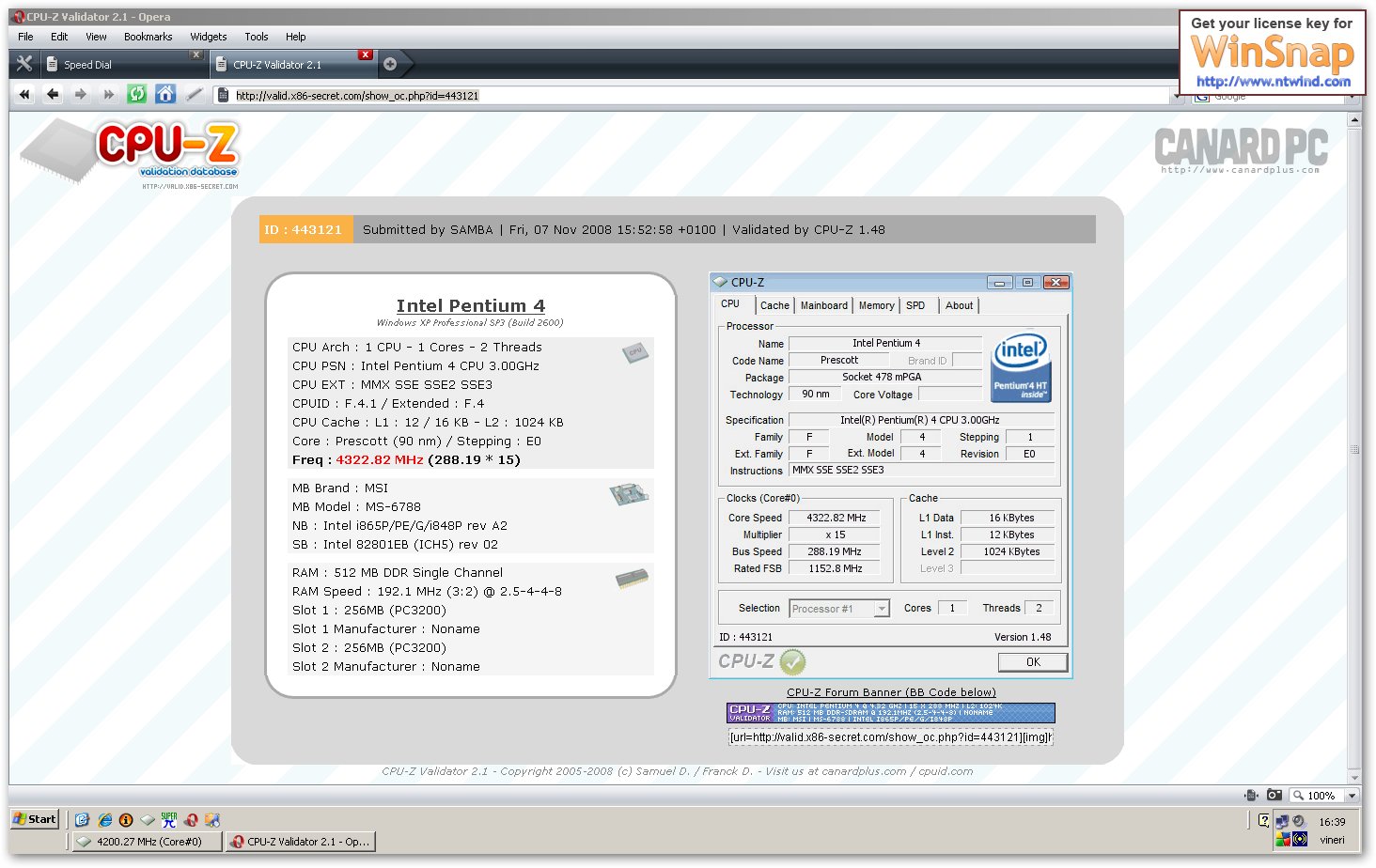Open network connections tray icon

[x=1282, y=821]
